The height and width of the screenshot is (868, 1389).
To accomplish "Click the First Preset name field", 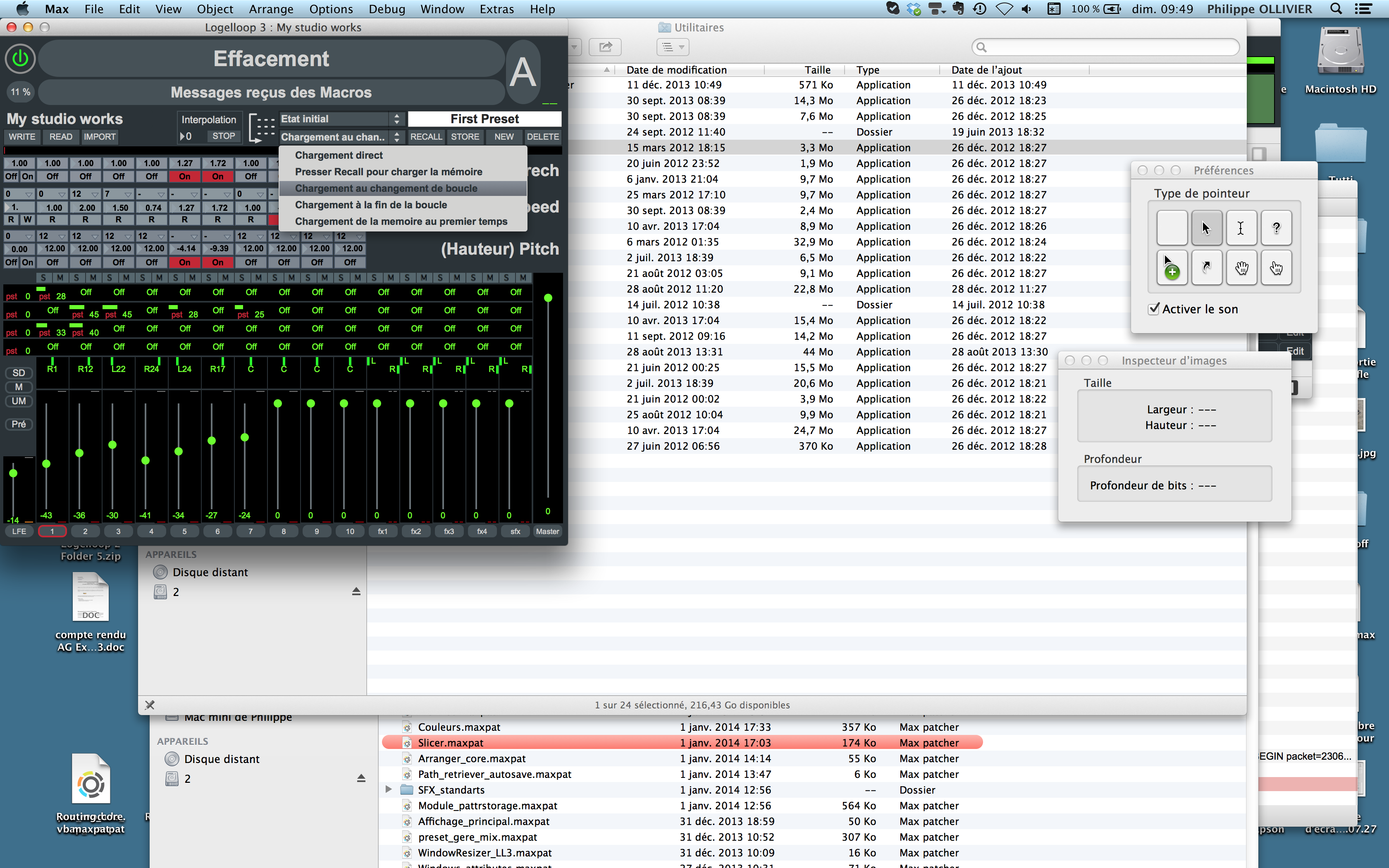I will 484,119.
